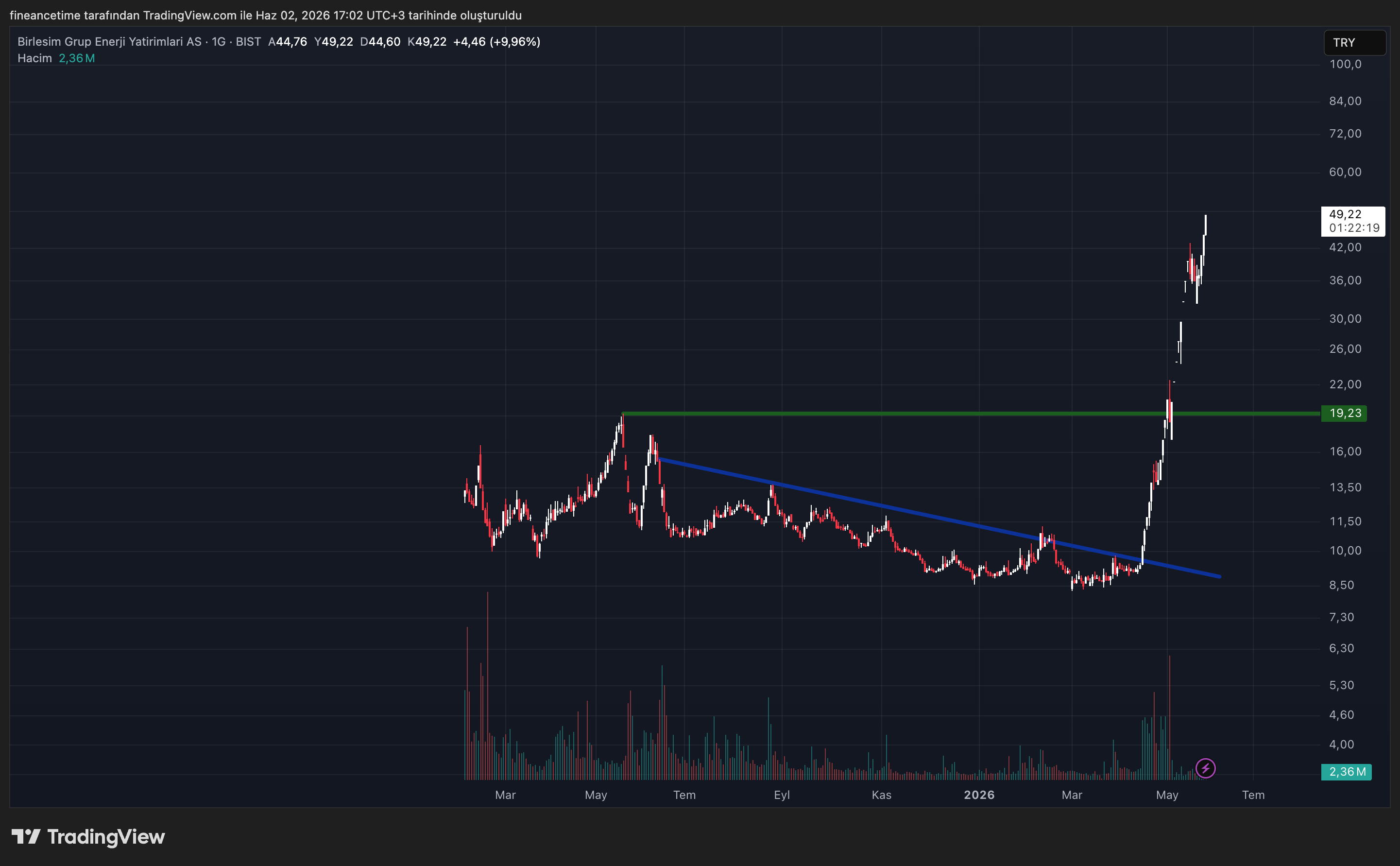Click the 72,00 price scale value
Viewport: 1400px width, 866px height.
(1345, 134)
